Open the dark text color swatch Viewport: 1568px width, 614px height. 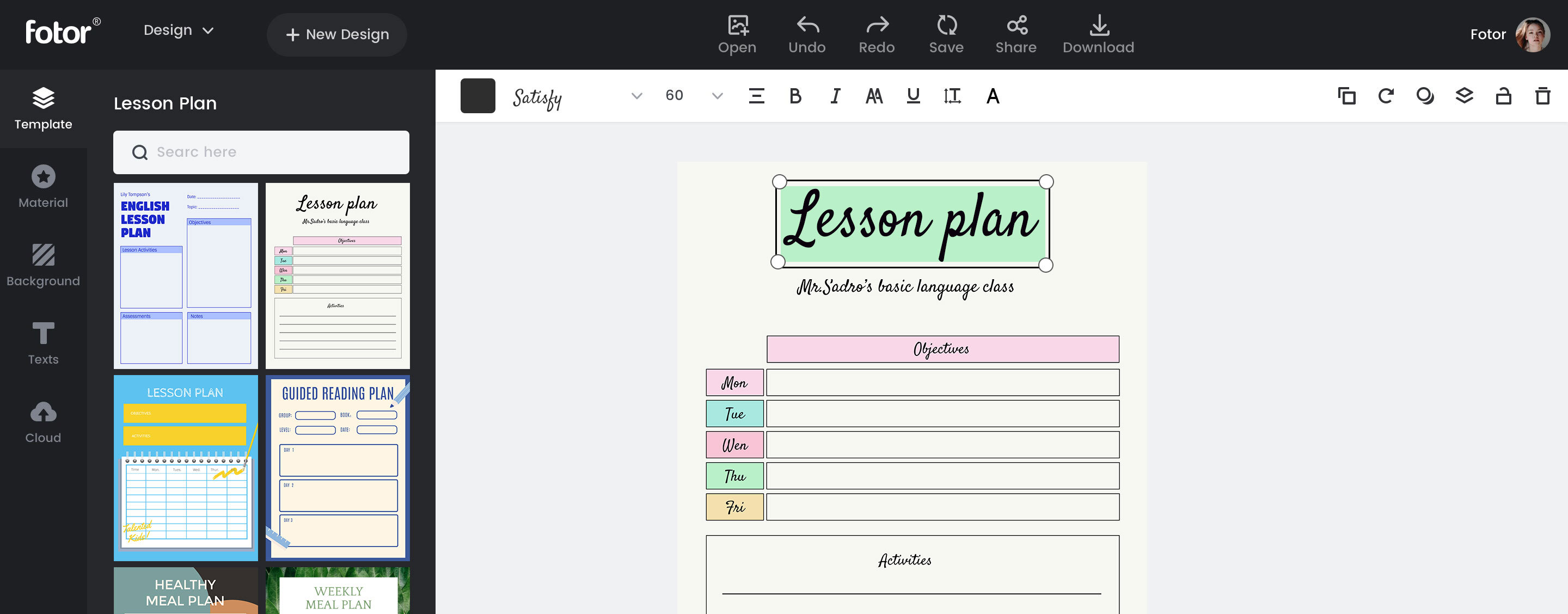point(478,96)
